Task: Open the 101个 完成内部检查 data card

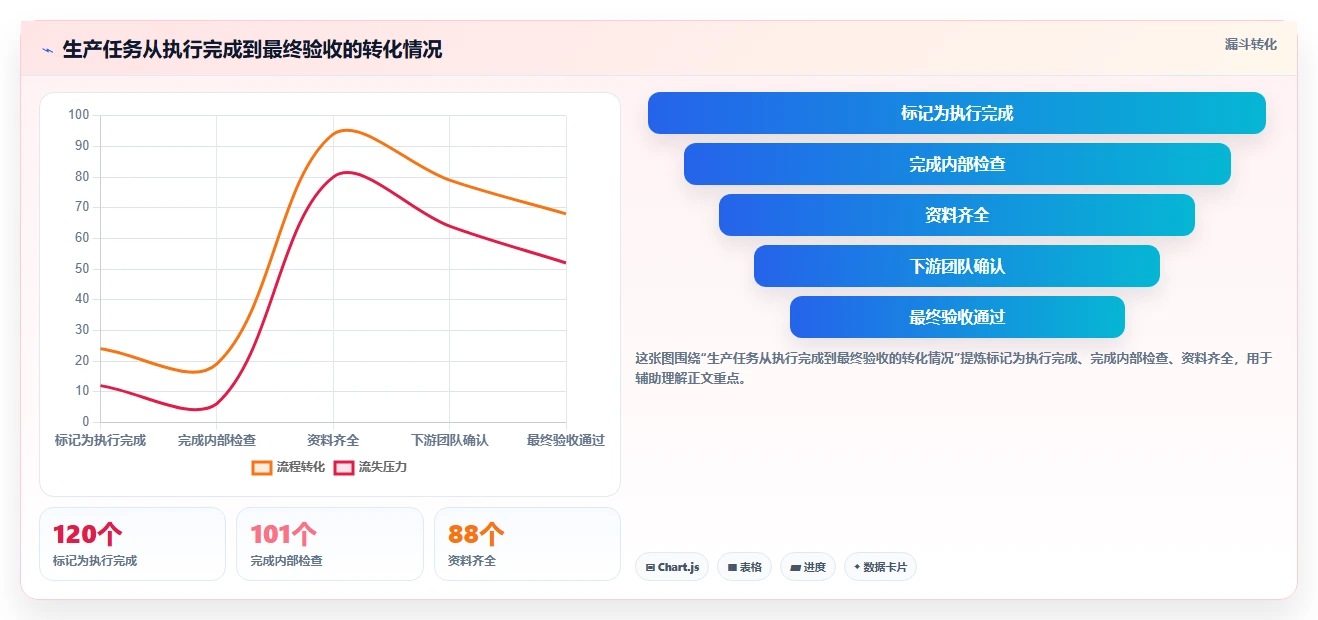Action: coord(330,544)
